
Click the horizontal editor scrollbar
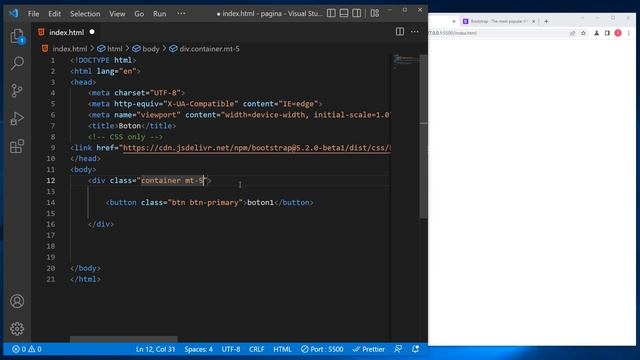(x=124, y=339)
